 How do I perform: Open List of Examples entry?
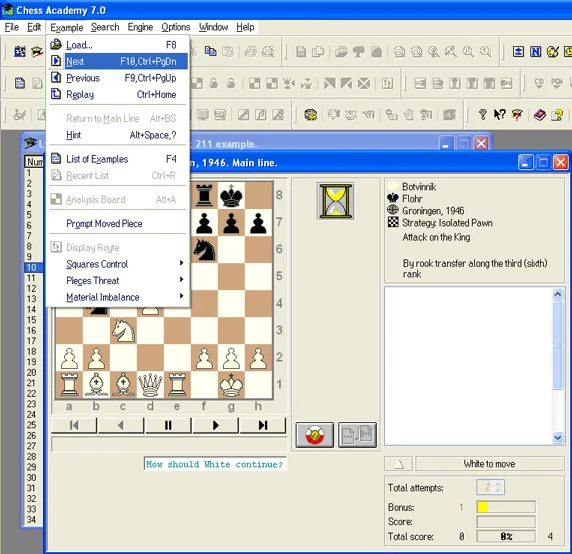click(x=117, y=159)
